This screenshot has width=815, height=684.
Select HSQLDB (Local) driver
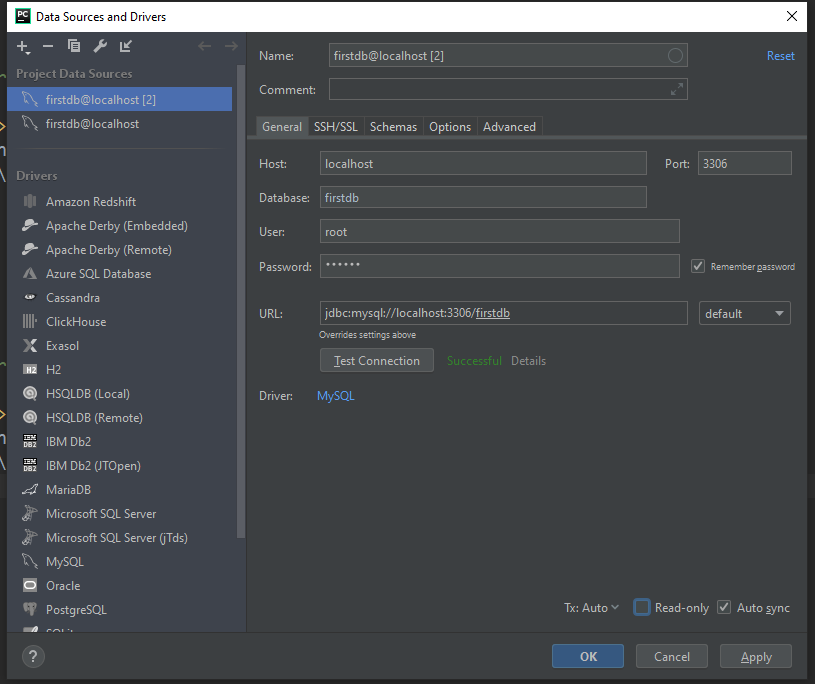[120, 393]
